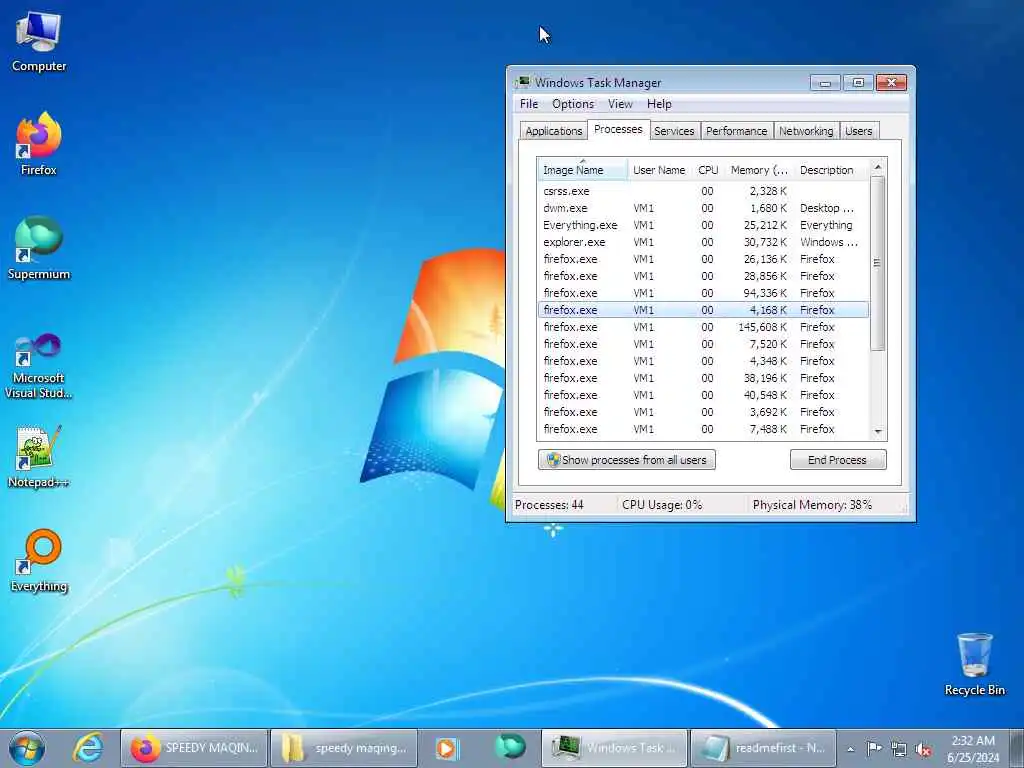Select the Supermium desktop shortcut
Image resolution: width=1024 pixels, height=768 pixels.
[x=39, y=248]
